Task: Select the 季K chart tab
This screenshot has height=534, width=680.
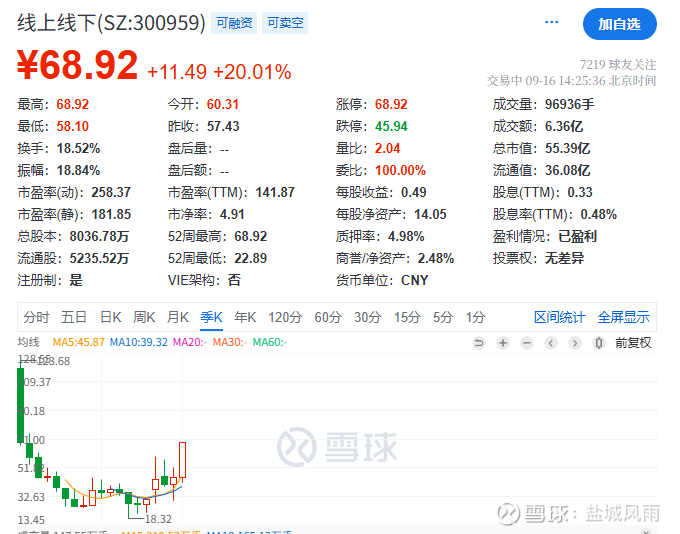Action: point(211,317)
